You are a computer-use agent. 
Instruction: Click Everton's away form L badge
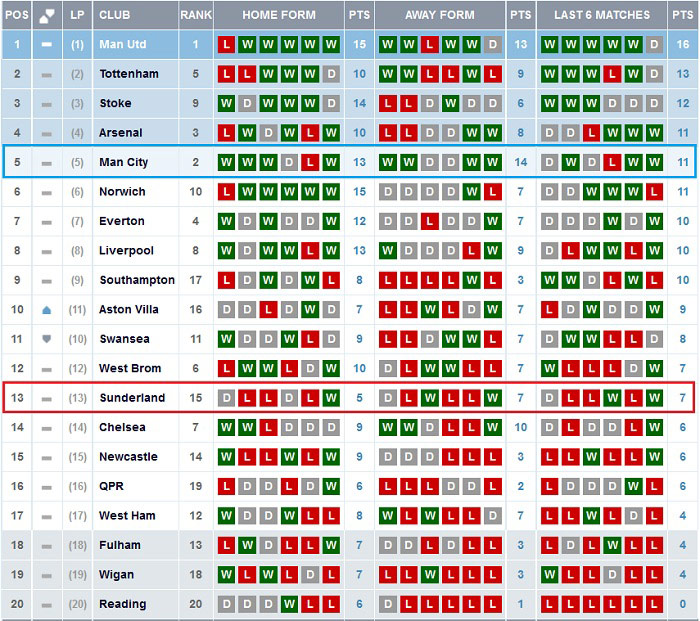(429, 221)
